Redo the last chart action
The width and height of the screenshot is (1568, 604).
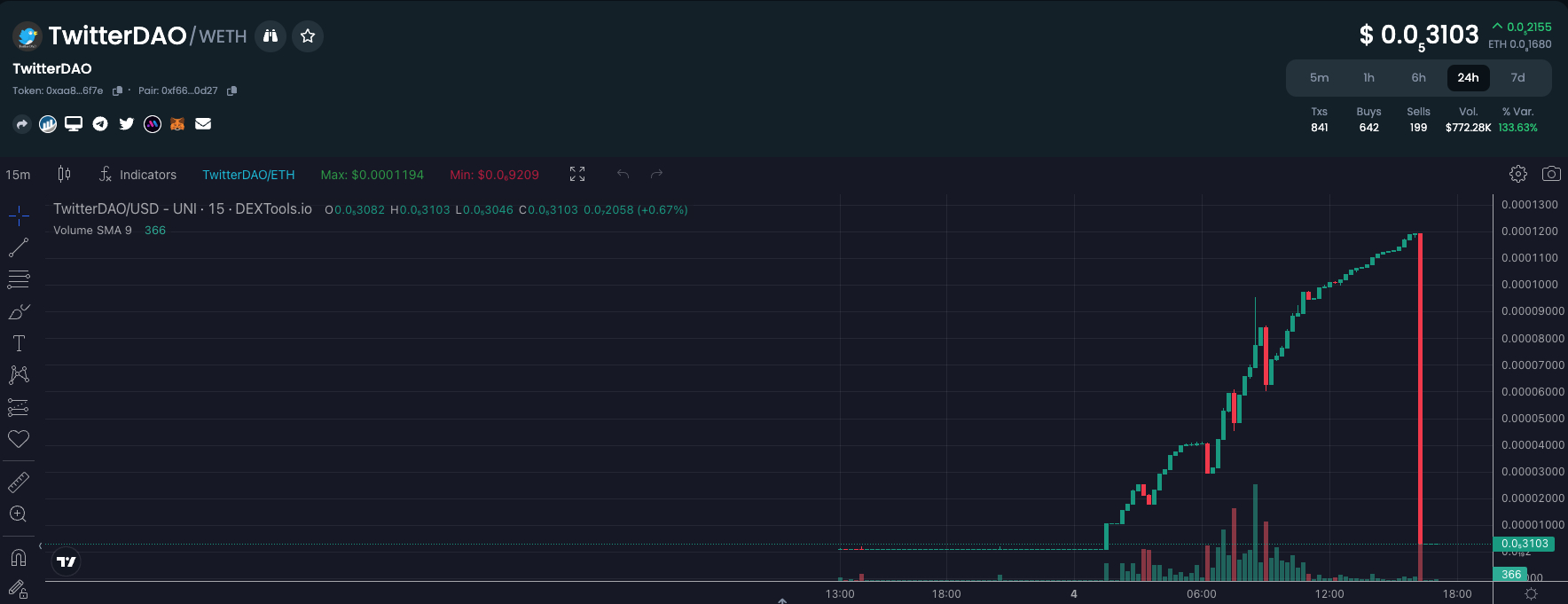click(x=657, y=175)
